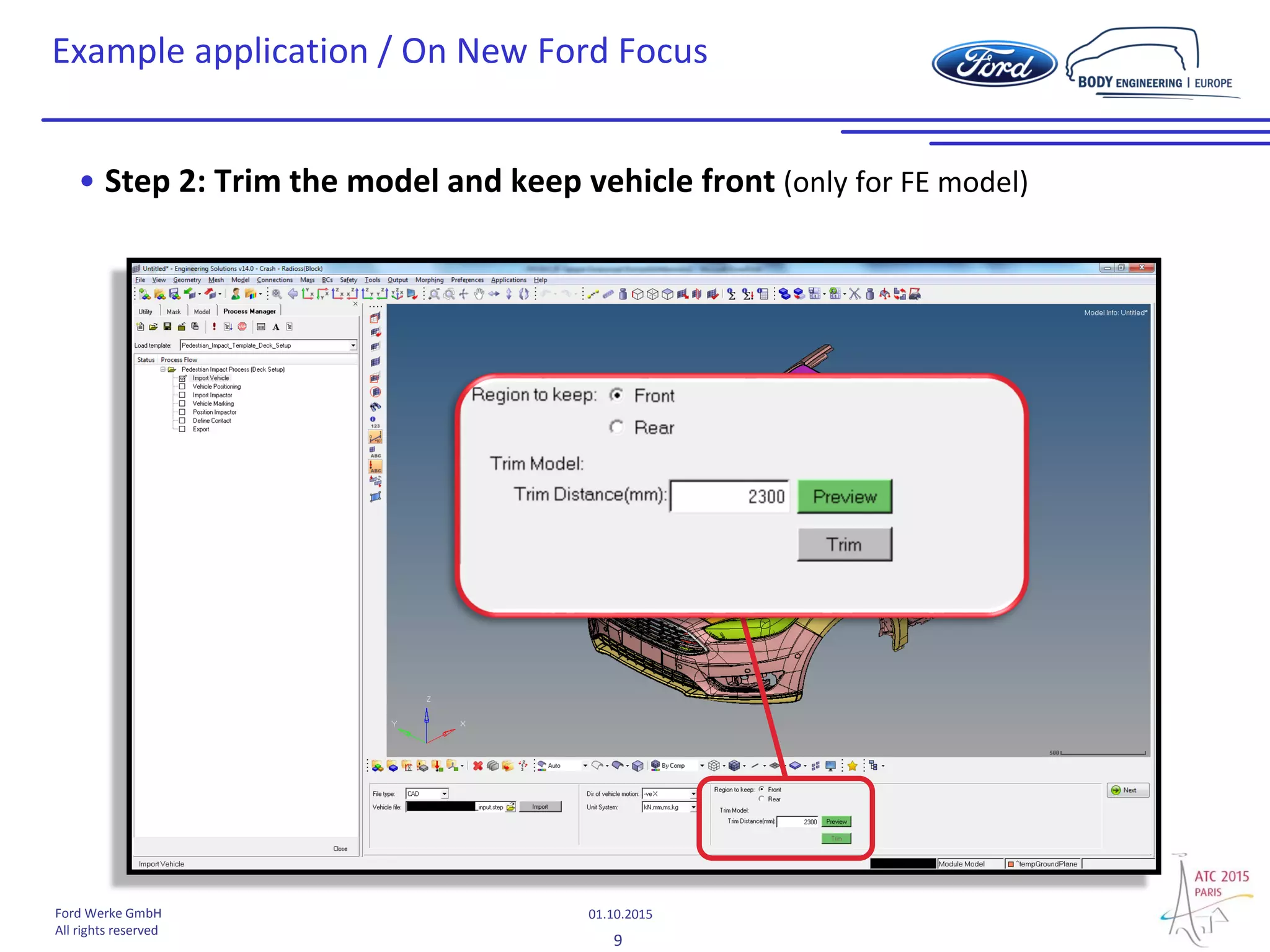Open the Applications menu
Image resolution: width=1270 pixels, height=952 pixels.
click(x=508, y=280)
